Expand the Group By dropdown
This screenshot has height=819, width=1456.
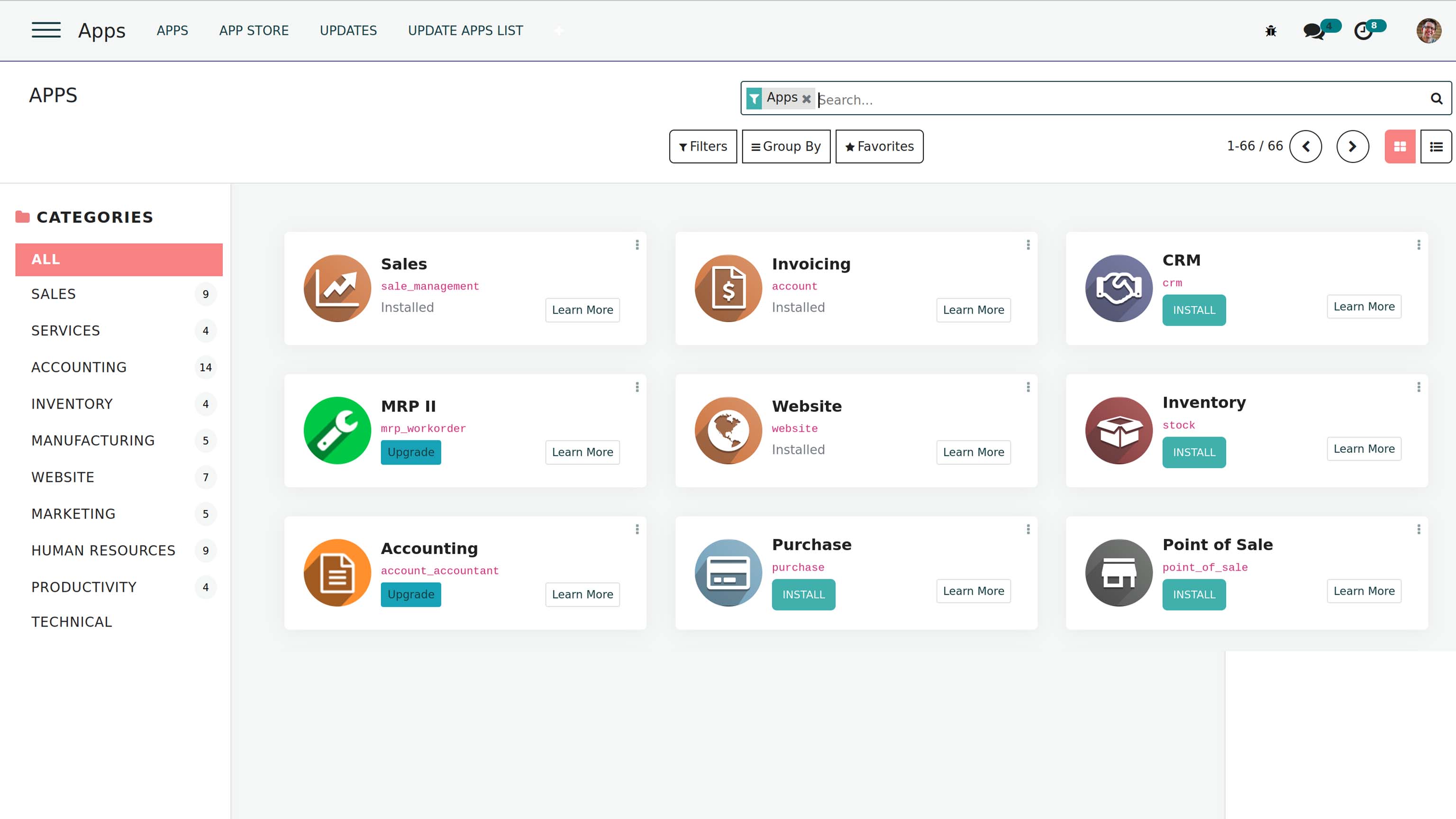tap(786, 146)
